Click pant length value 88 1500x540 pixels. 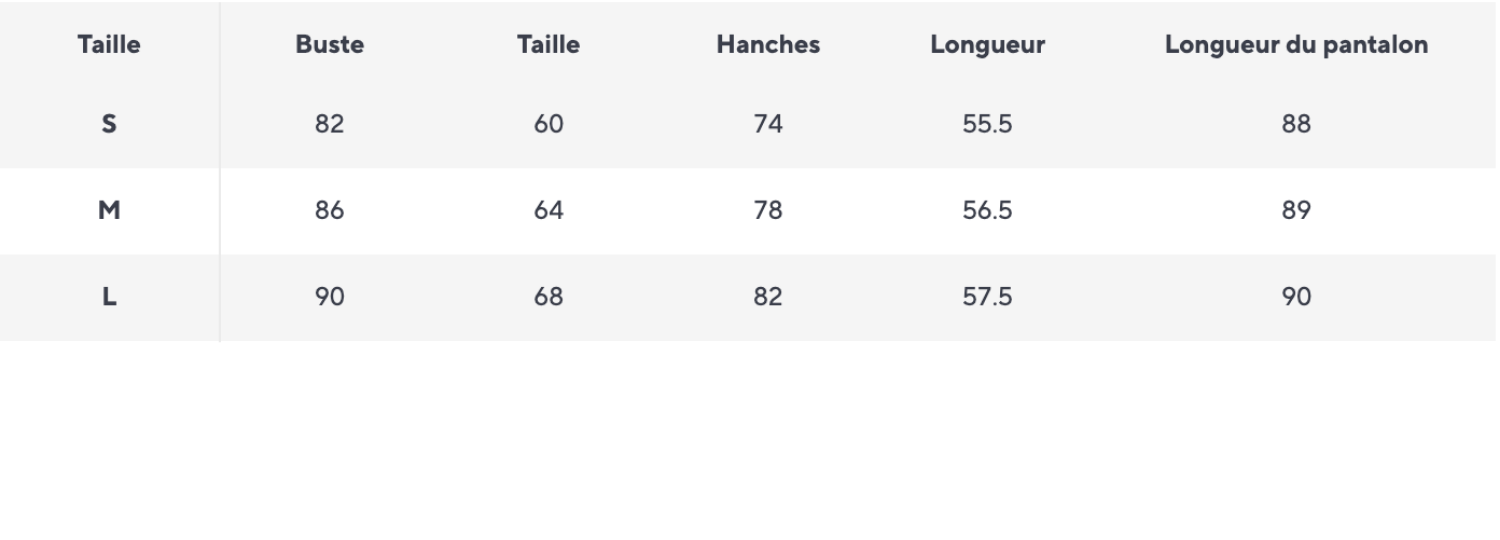[1296, 124]
